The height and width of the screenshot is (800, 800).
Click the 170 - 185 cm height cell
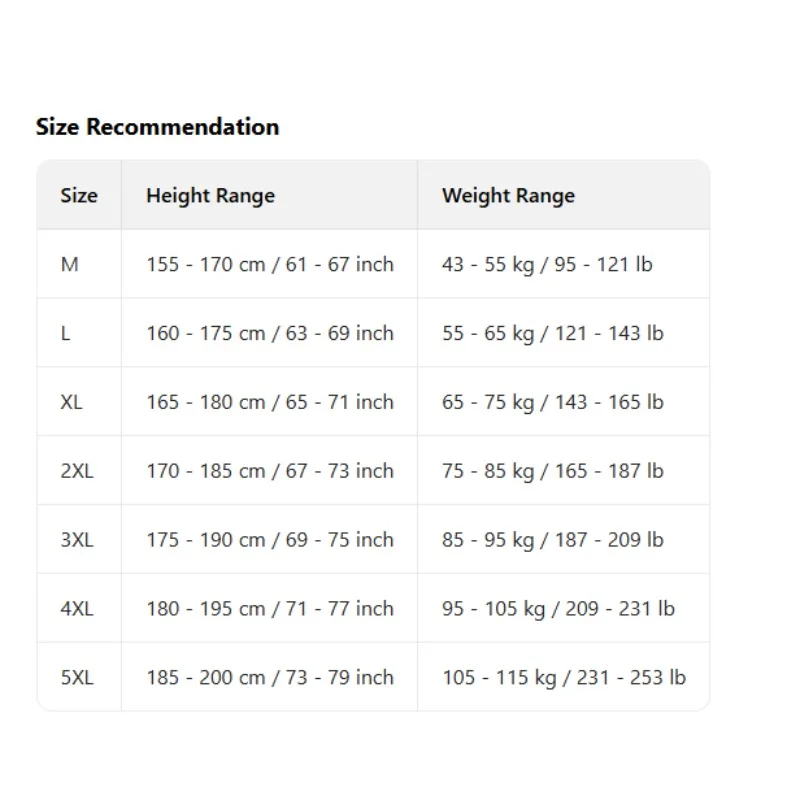click(270, 471)
